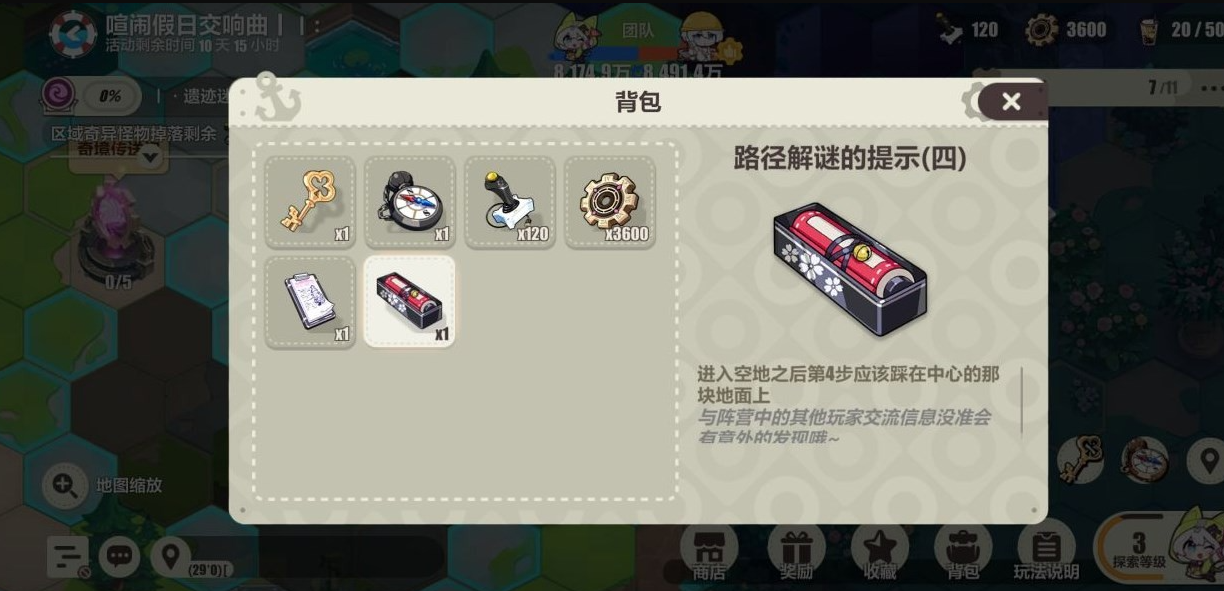Open the 奖励 rewards menu
Image resolution: width=1224 pixels, height=591 pixels.
point(796,552)
